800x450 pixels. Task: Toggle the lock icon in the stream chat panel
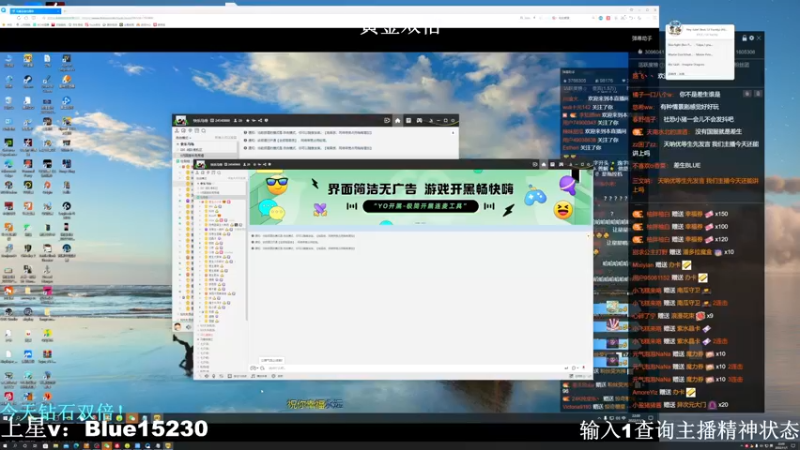(744, 38)
